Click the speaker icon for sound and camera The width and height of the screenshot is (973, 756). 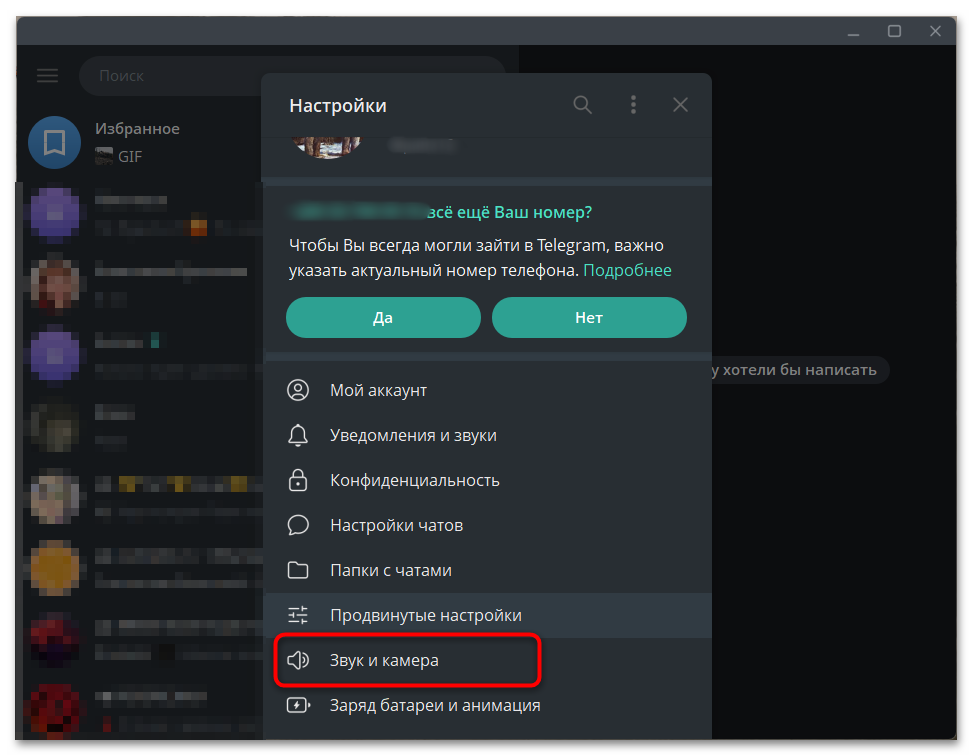[298, 660]
